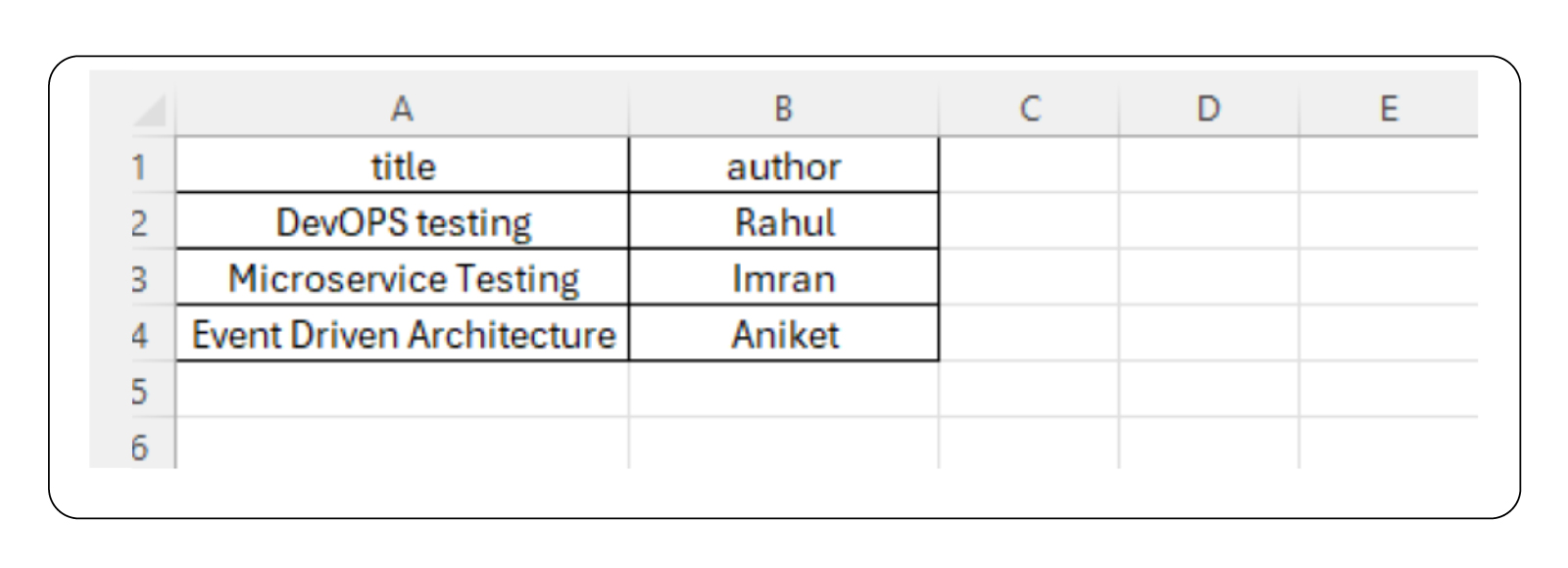Select row 3 header
This screenshot has height=568, width=1568.
click(x=139, y=278)
